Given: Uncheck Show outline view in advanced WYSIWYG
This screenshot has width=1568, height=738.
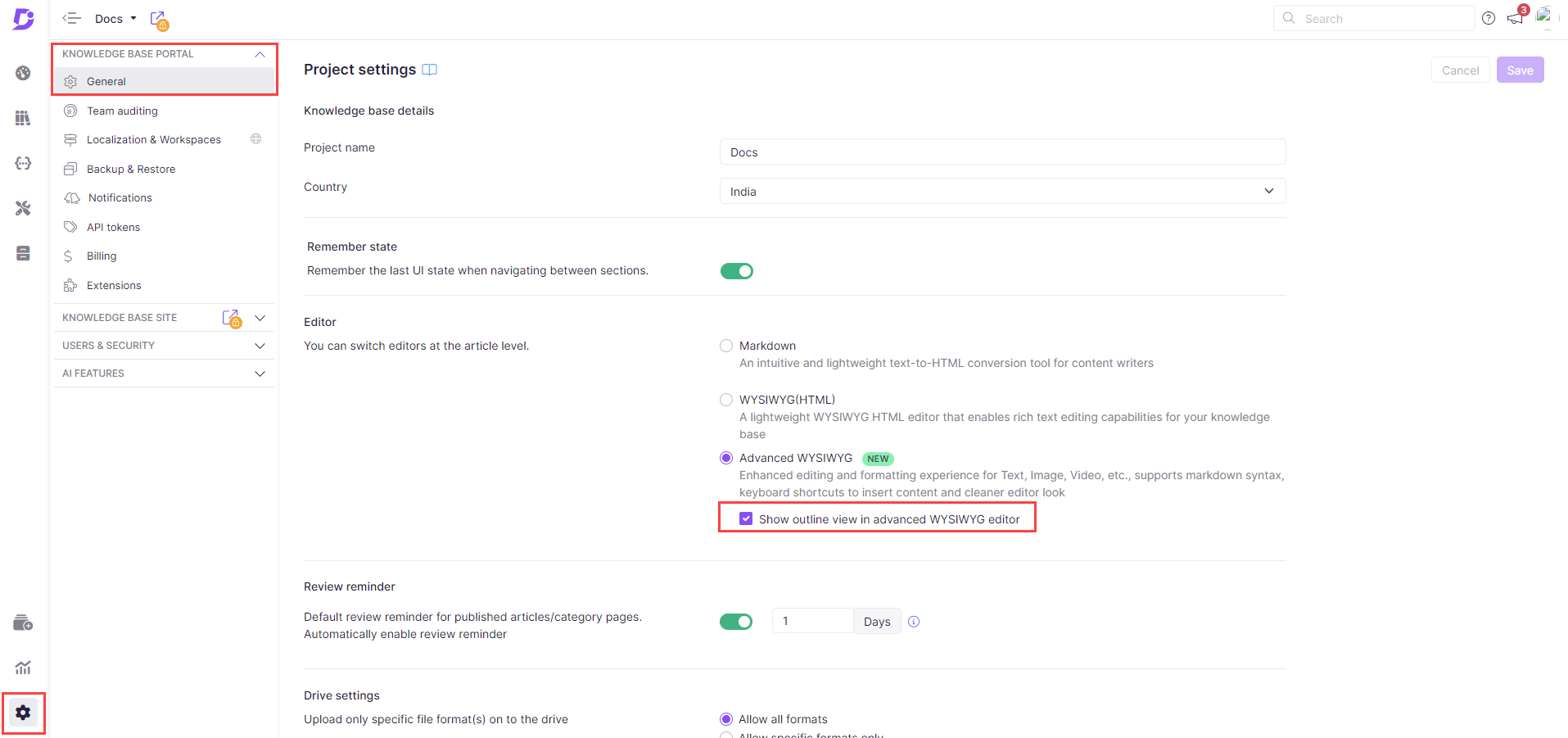Looking at the screenshot, I should pyautogui.click(x=746, y=518).
